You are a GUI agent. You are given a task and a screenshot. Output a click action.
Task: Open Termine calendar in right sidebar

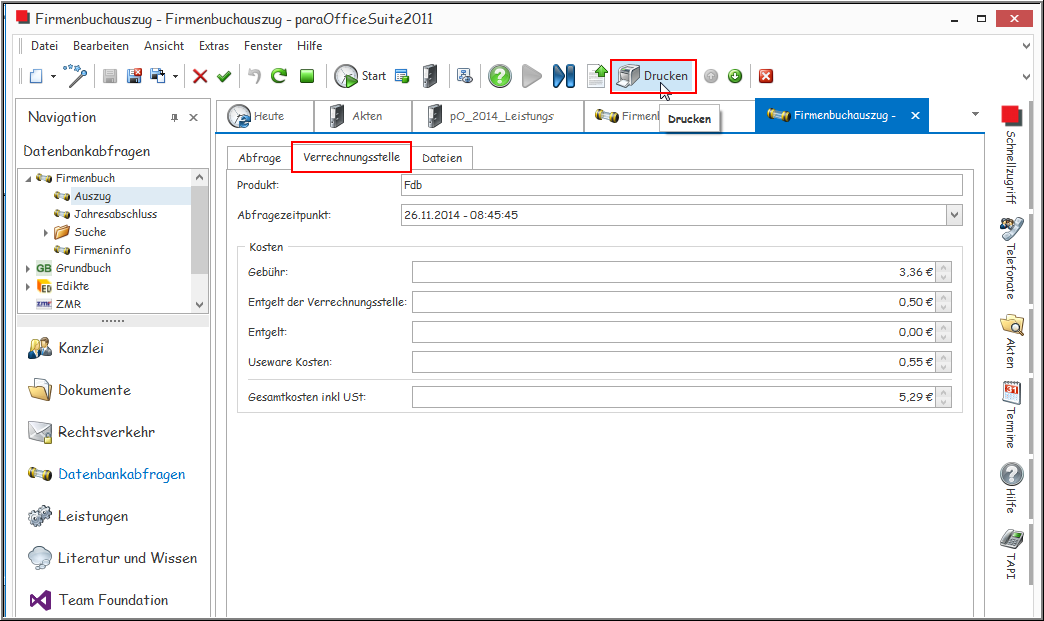click(1011, 414)
